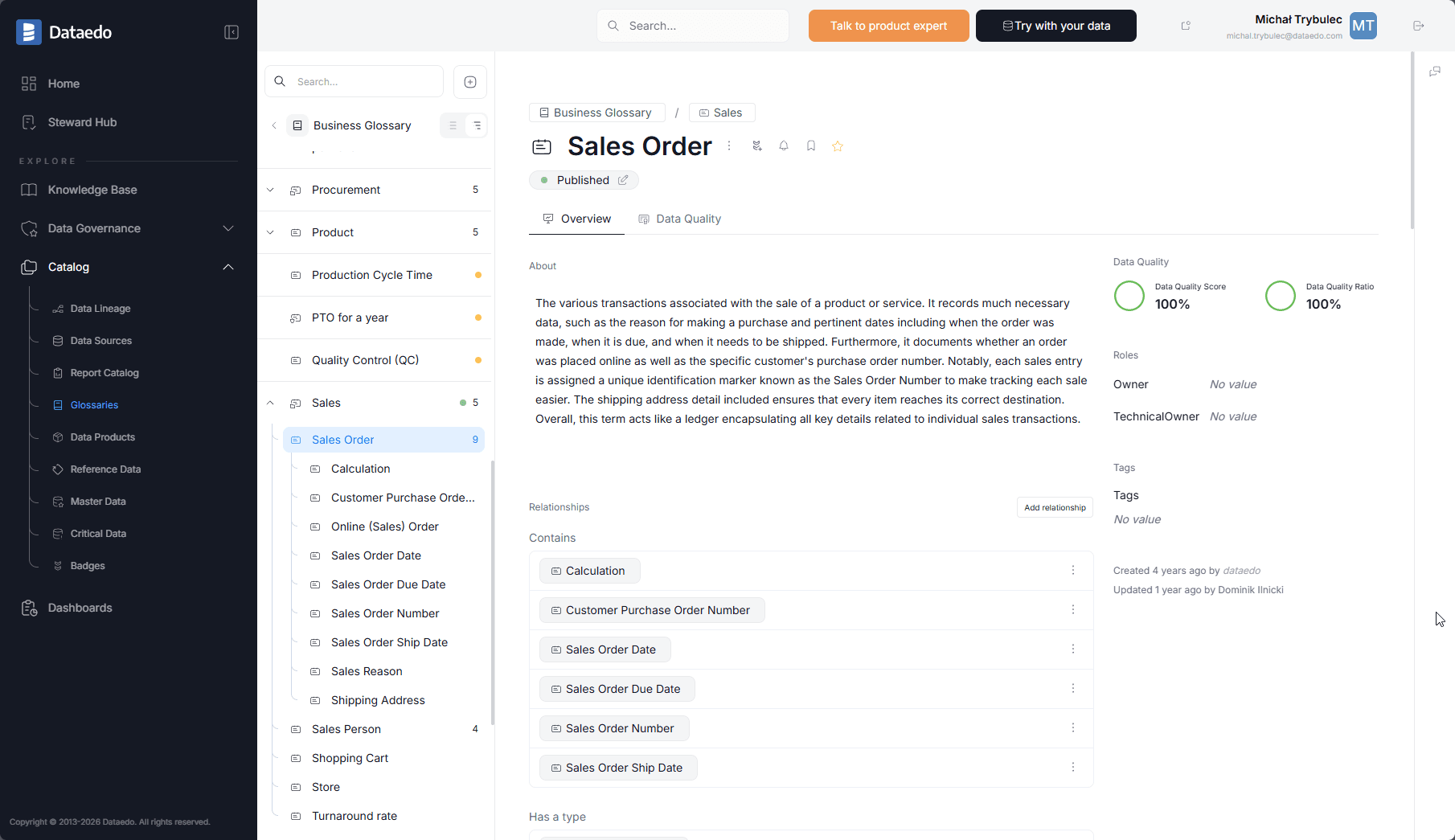Open Data Sources under Catalog
Screen dimensions: 1455x840
coord(101,341)
